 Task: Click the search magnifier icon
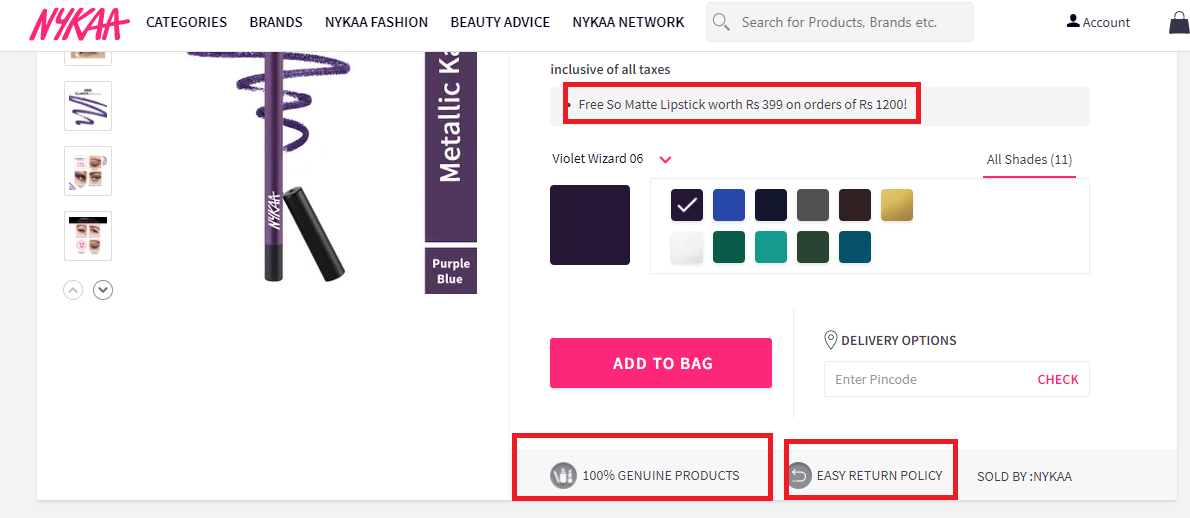tap(721, 22)
